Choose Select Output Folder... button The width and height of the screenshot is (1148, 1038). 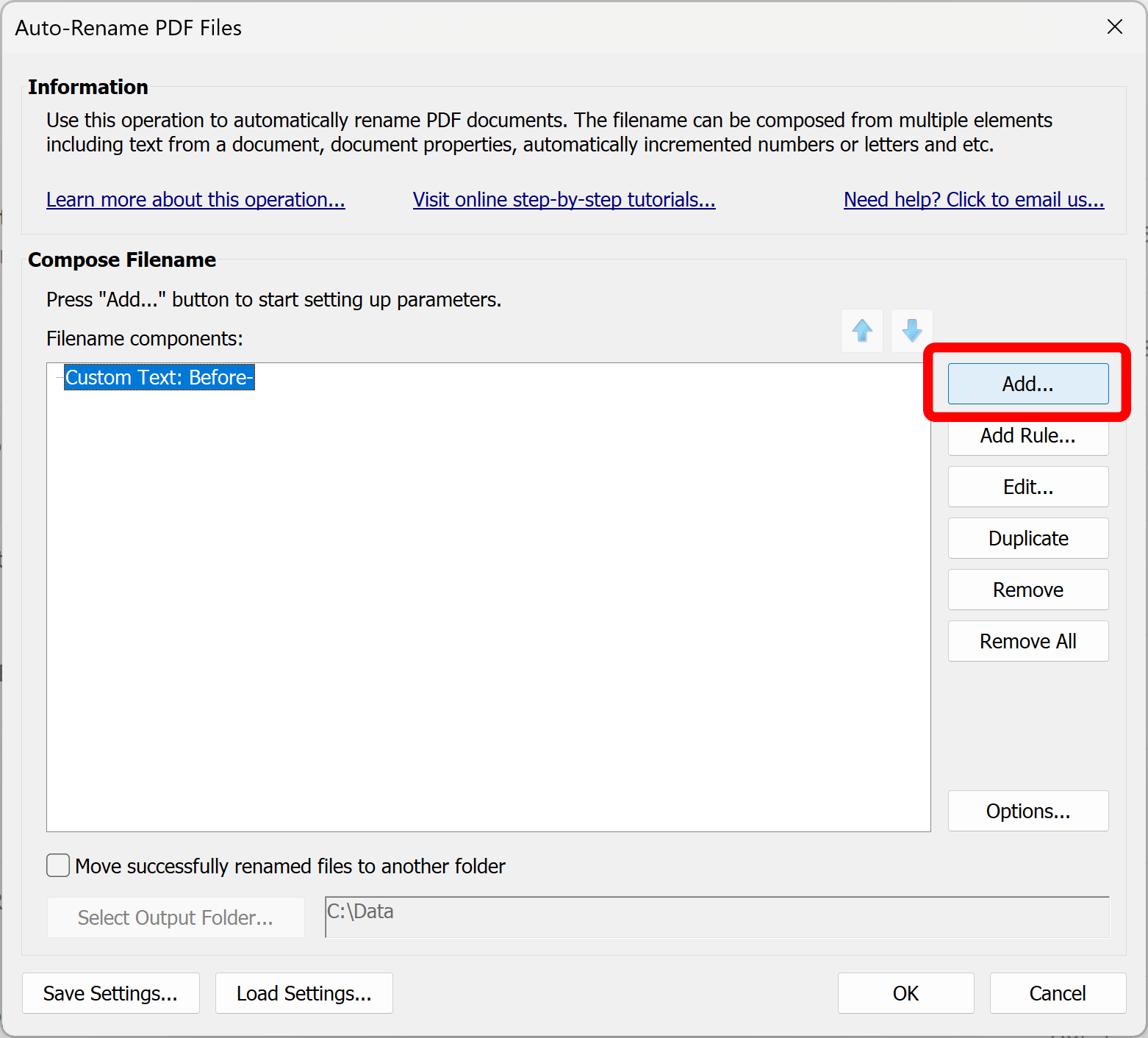pyautogui.click(x=176, y=917)
